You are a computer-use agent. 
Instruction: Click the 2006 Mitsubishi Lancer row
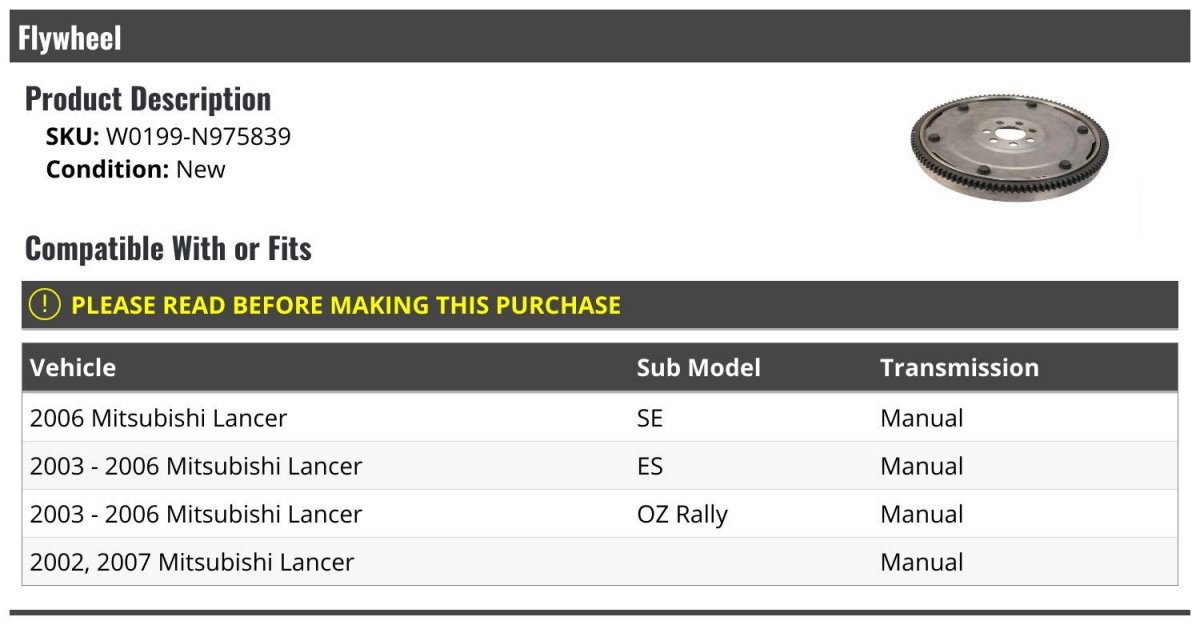[x=600, y=418]
